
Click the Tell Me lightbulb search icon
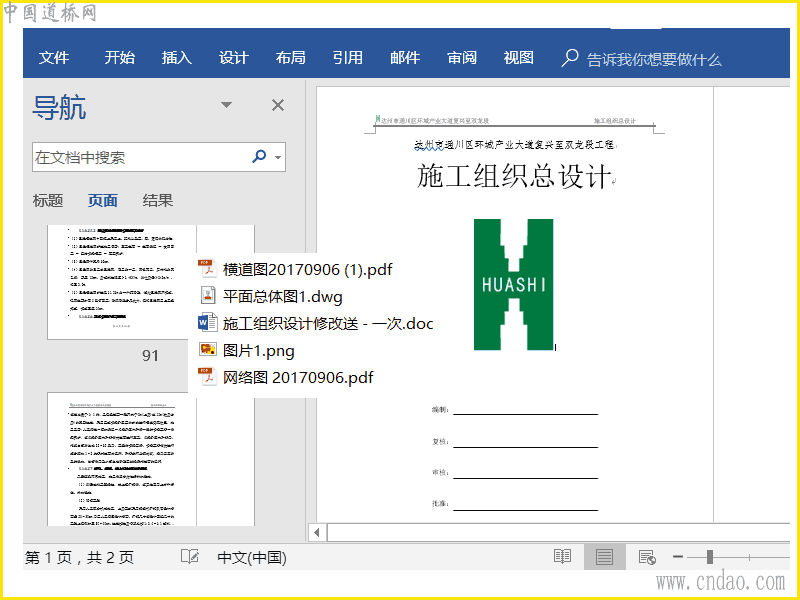coord(569,58)
